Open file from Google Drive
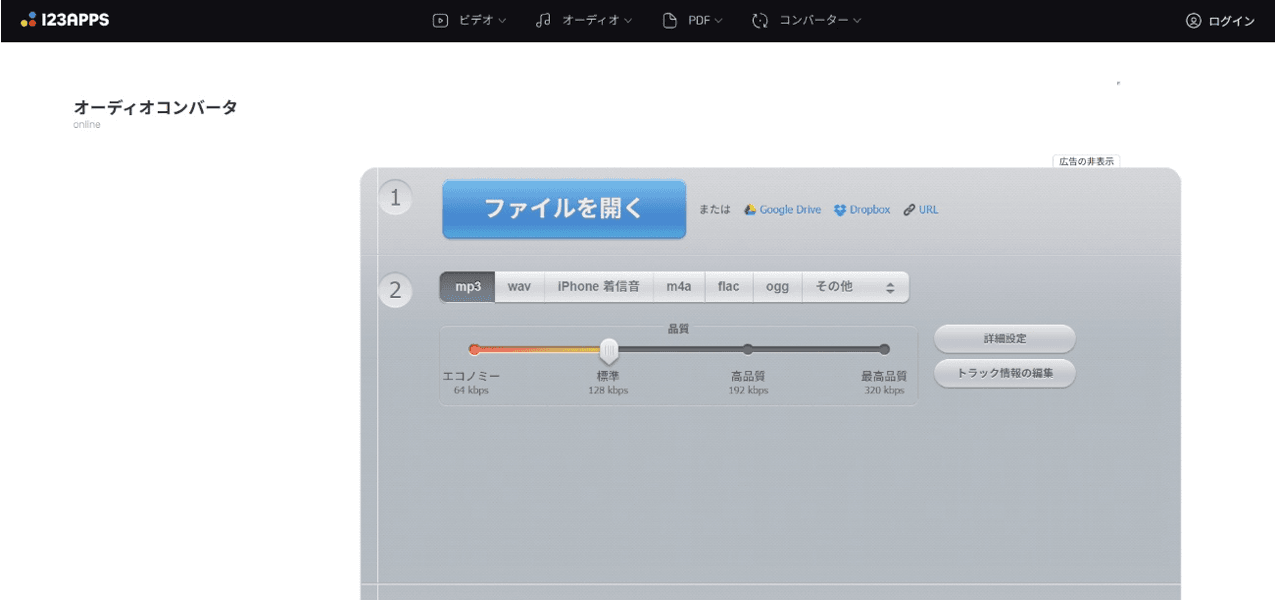 tap(782, 210)
